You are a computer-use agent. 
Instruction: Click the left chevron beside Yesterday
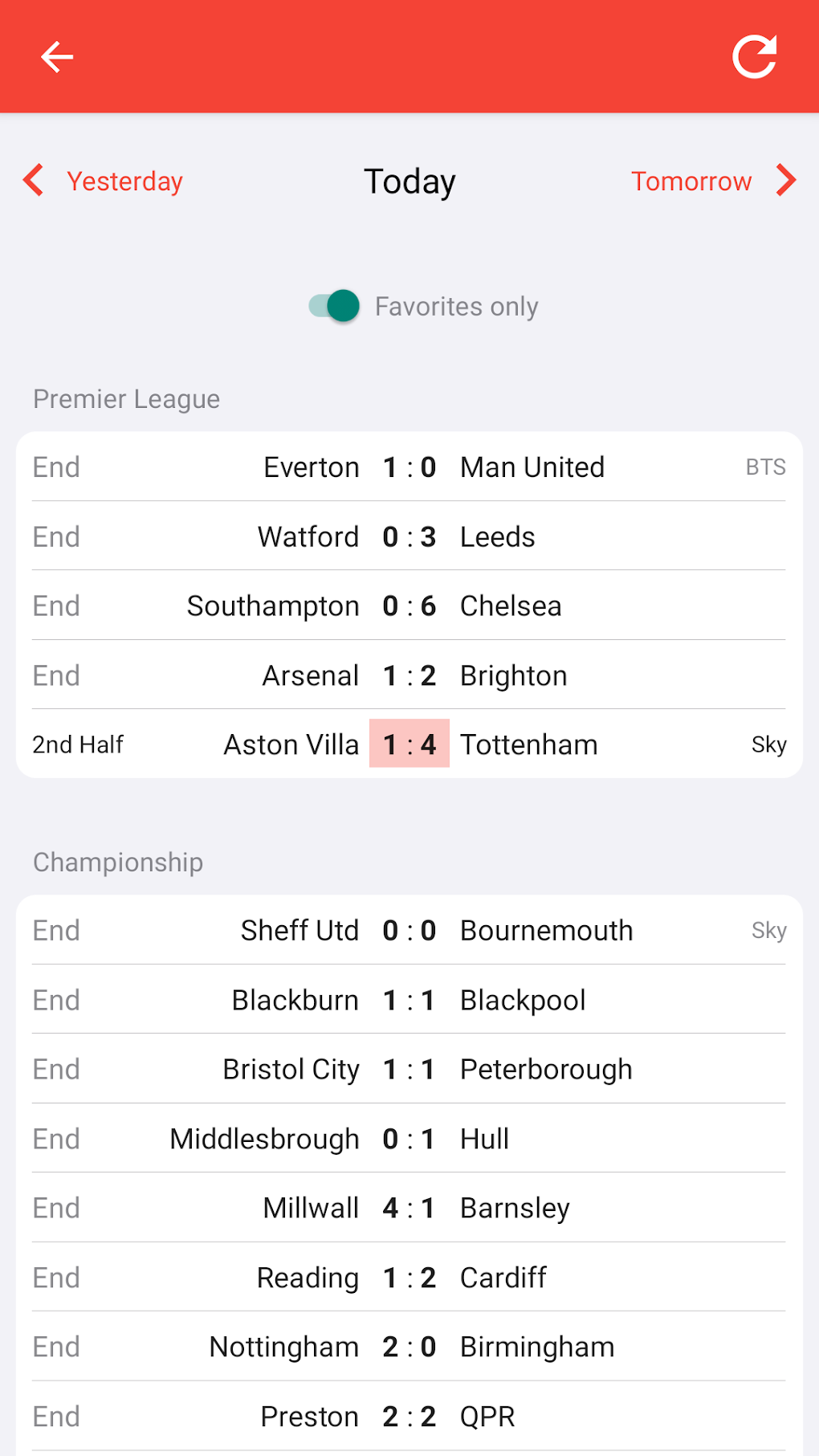34,181
